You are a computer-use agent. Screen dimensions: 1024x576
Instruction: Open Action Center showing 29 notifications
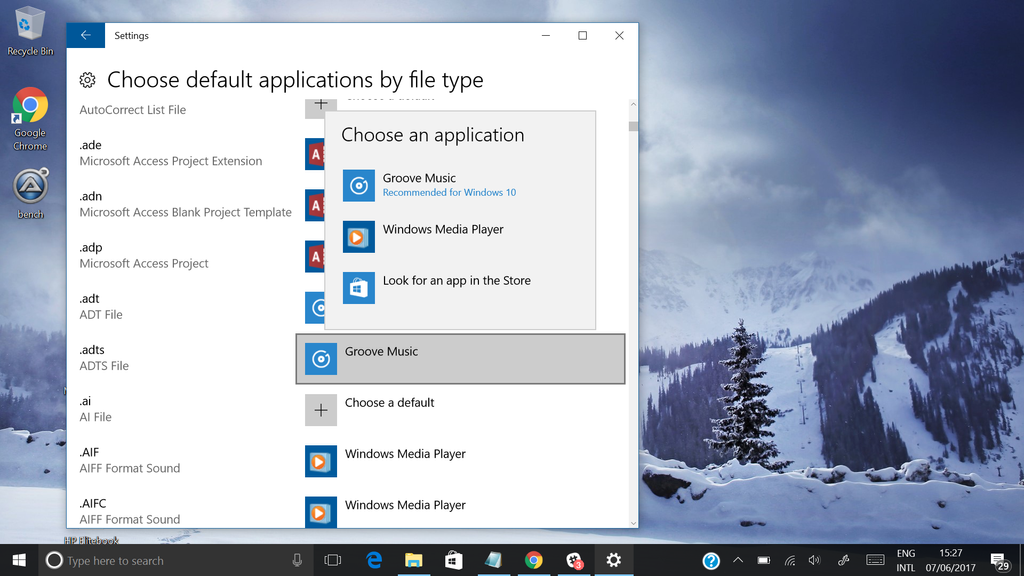pos(998,560)
